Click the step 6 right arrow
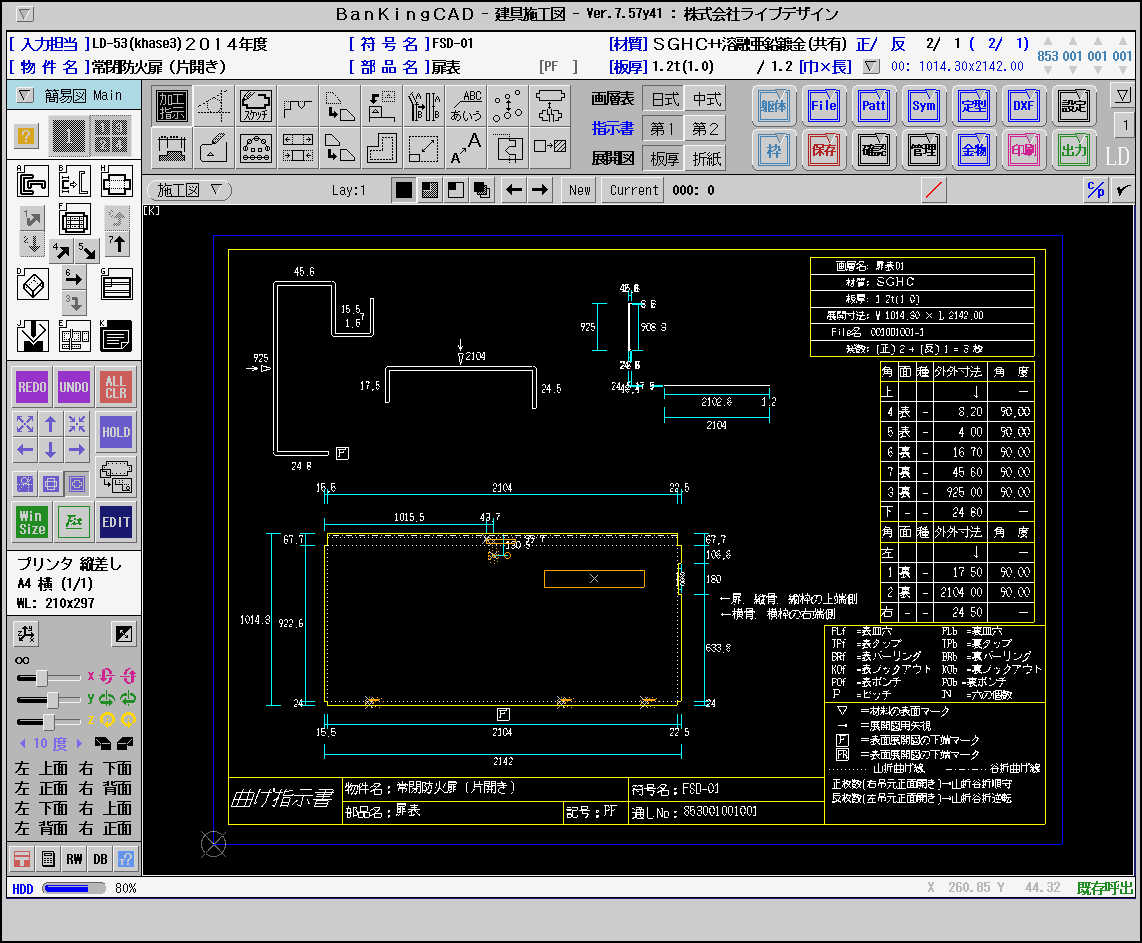 pos(74,277)
